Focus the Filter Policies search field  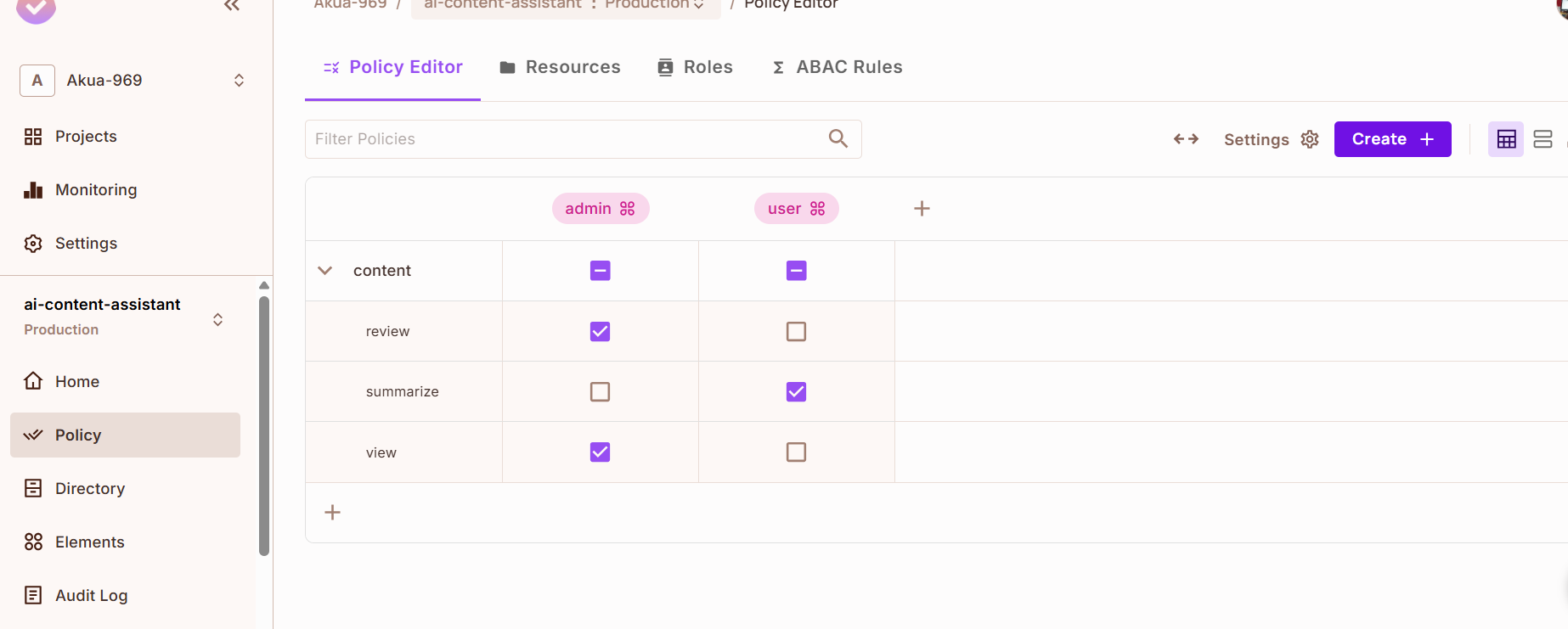click(x=583, y=139)
